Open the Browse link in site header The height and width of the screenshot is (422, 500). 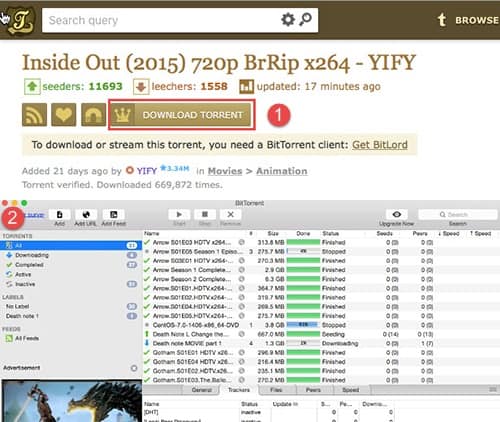tap(477, 20)
